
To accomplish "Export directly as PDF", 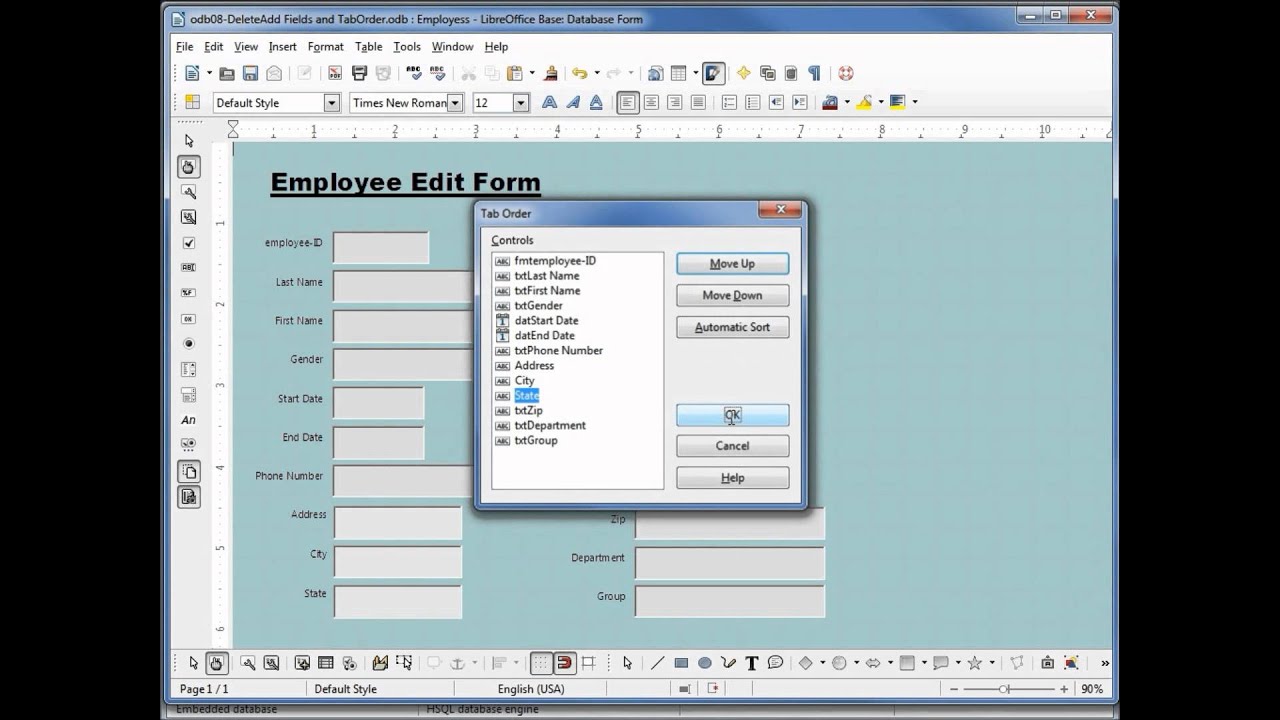I will (335, 73).
